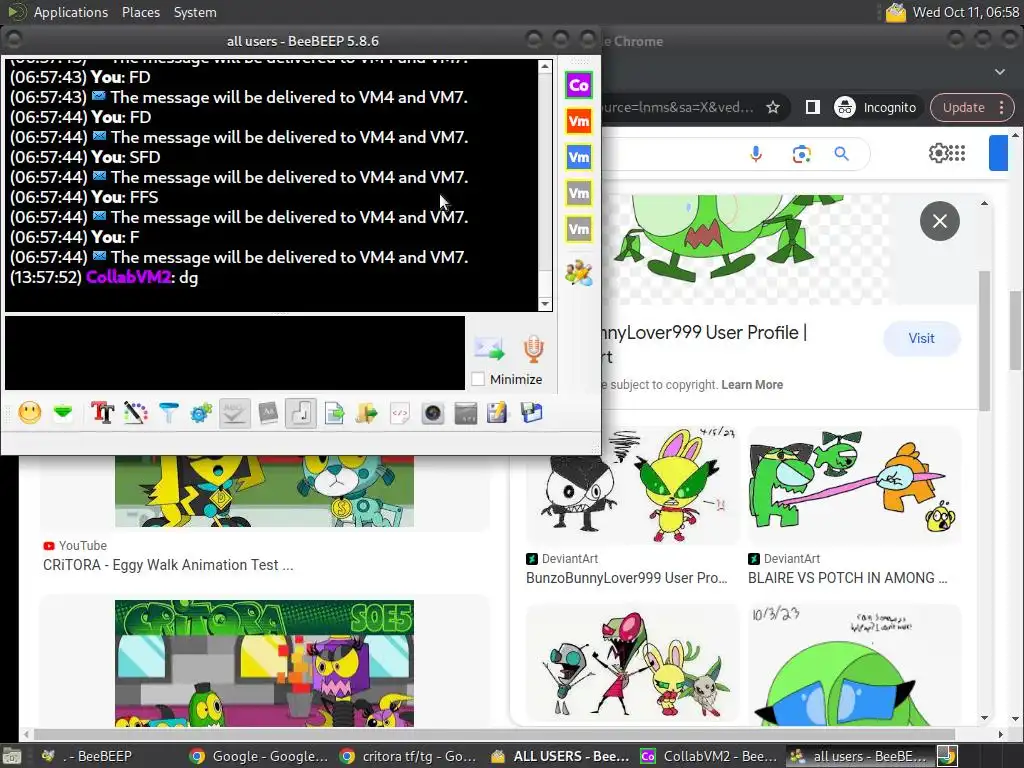Click the 'CollabVM2: dg' chat message
The width and height of the screenshot is (1024, 768).
104,277
